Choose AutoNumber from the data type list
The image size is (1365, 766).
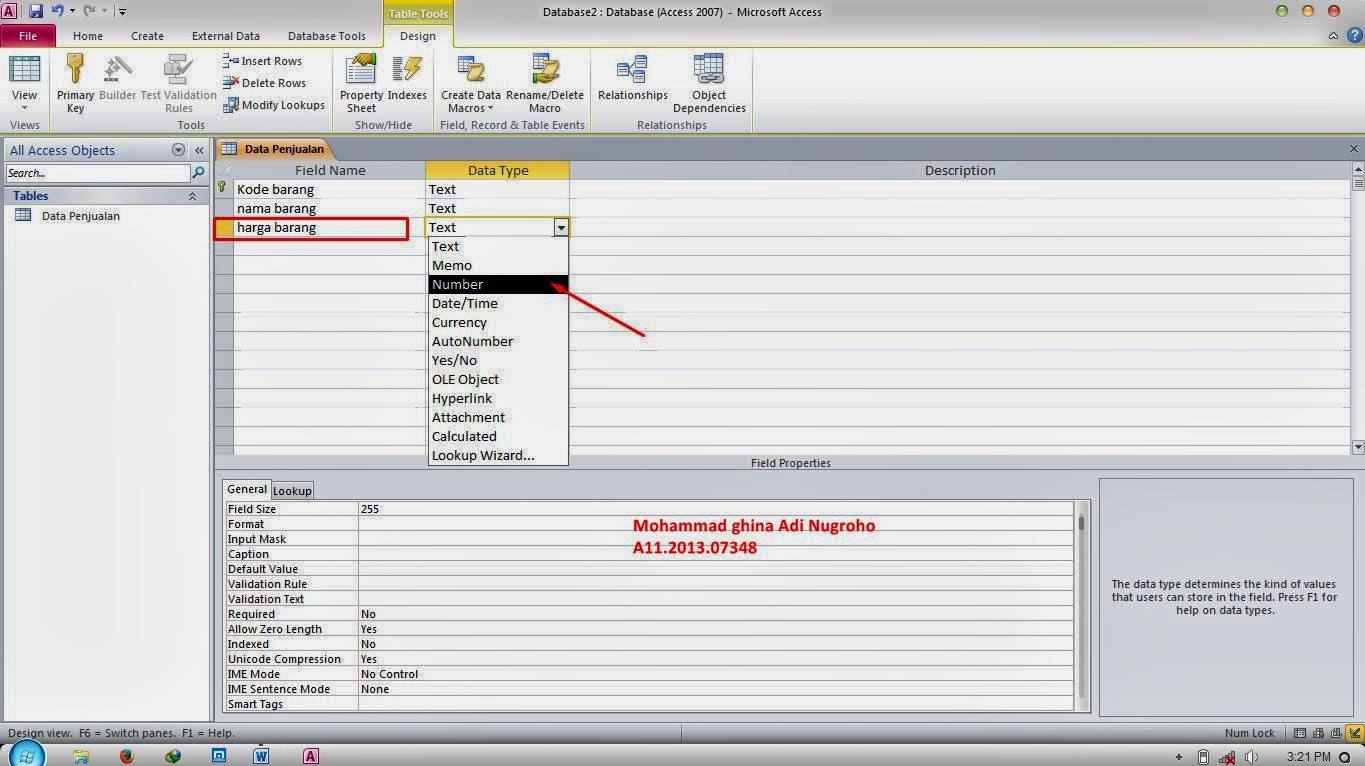coord(498,341)
